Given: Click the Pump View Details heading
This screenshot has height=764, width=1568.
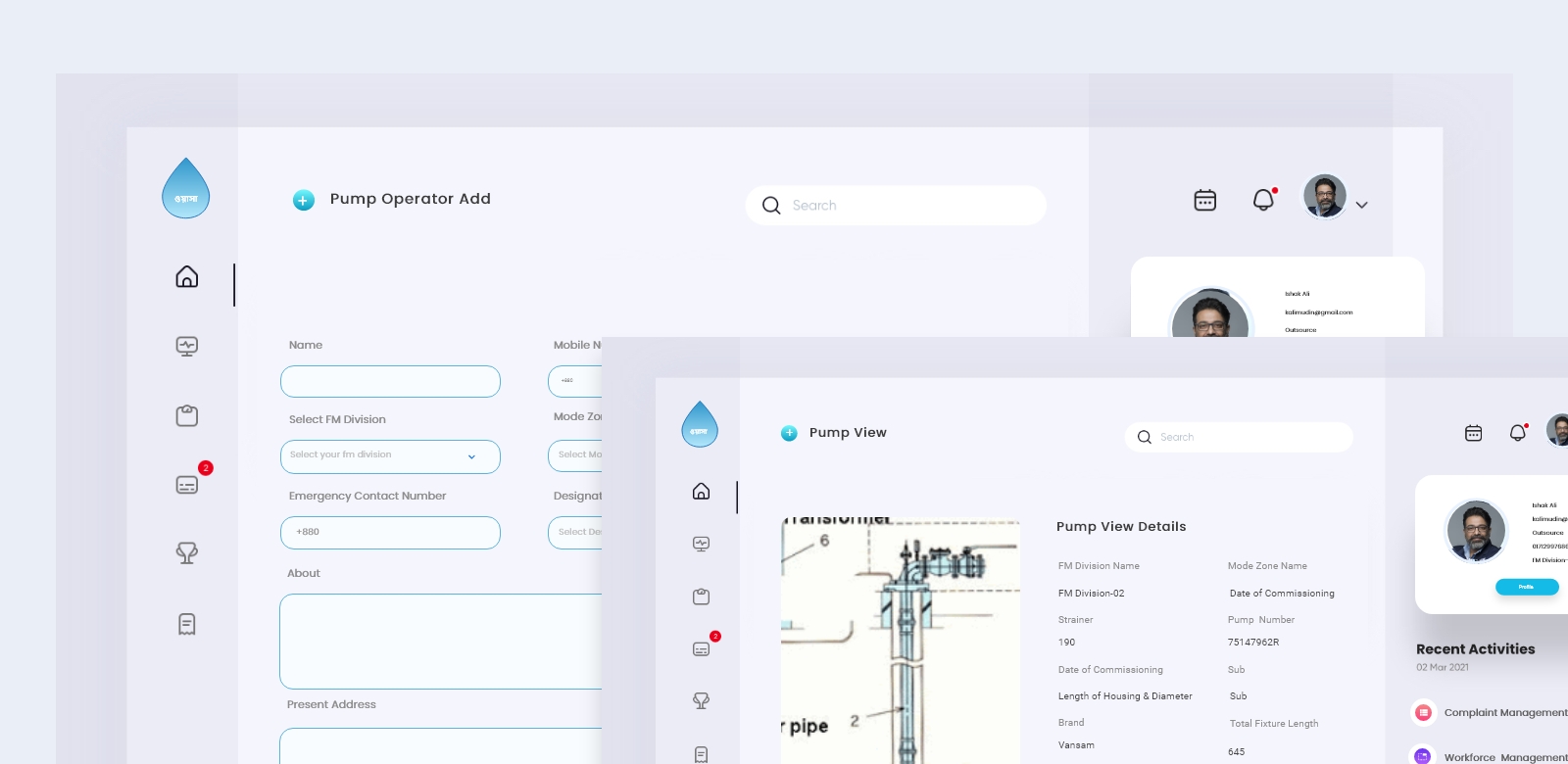Looking at the screenshot, I should (x=1121, y=527).
